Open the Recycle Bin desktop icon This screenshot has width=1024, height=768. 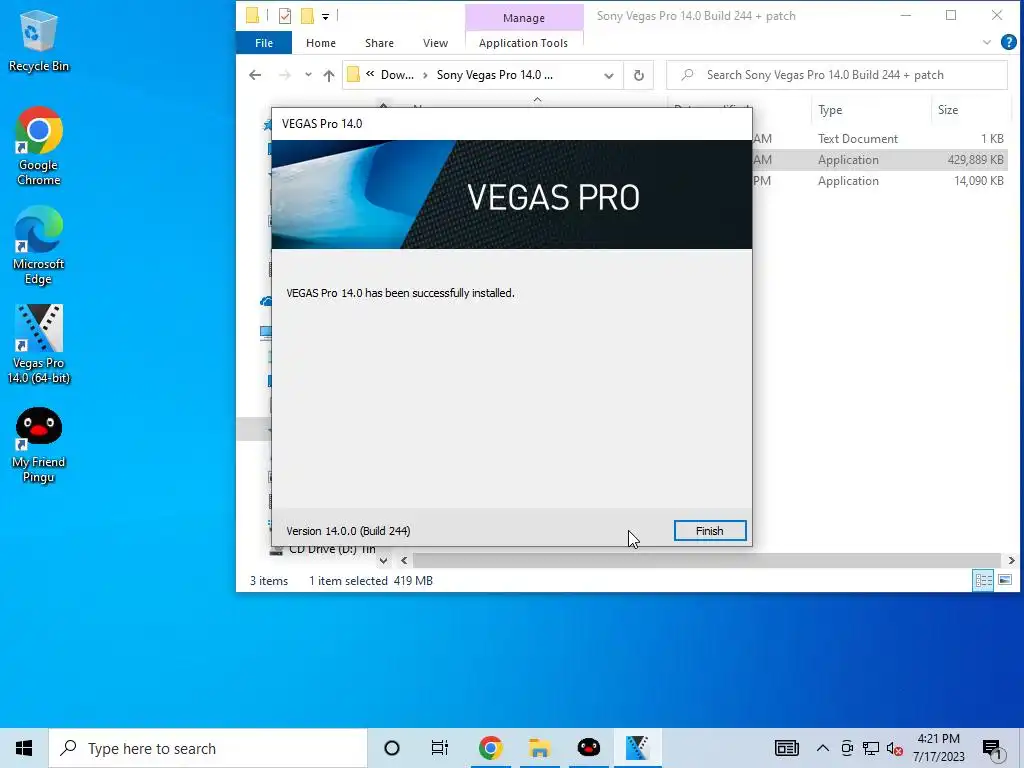(x=38, y=42)
